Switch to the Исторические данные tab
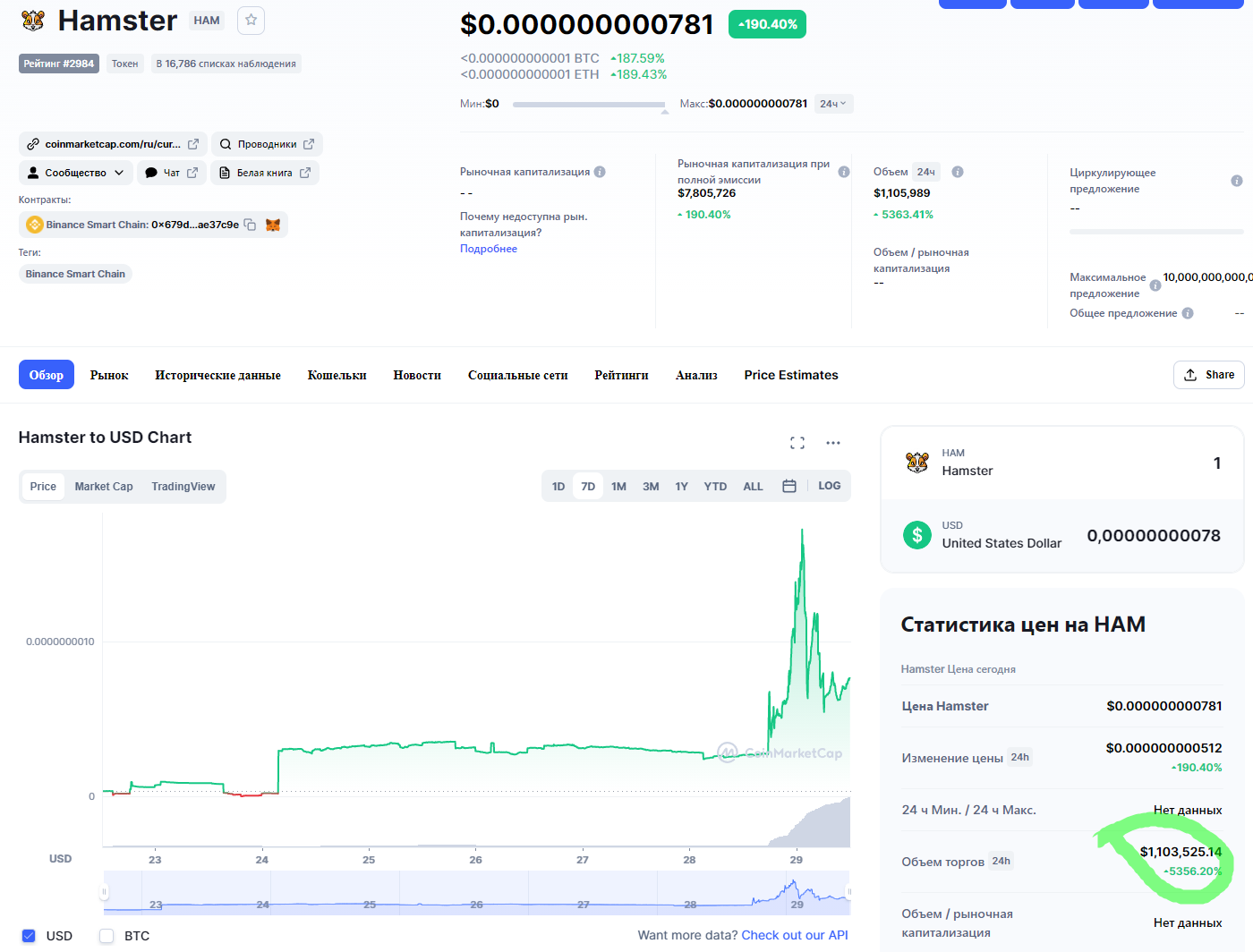This screenshot has height=952, width=1253. [217, 375]
